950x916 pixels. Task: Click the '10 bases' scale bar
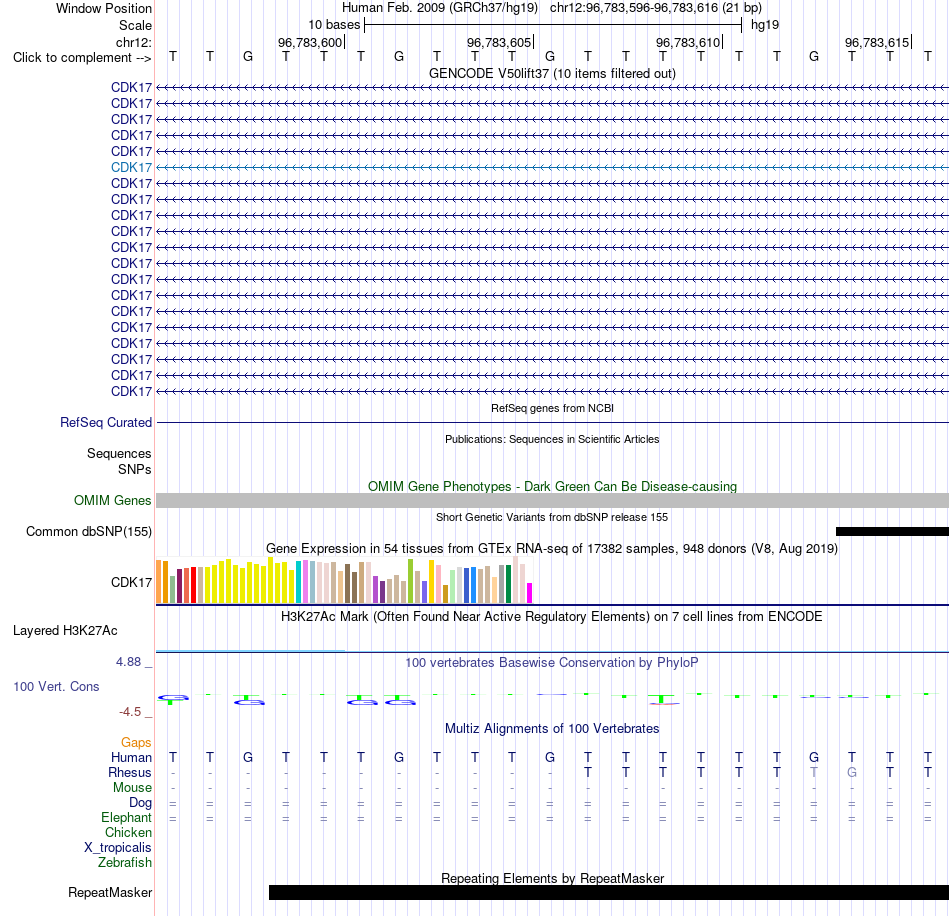[553, 25]
